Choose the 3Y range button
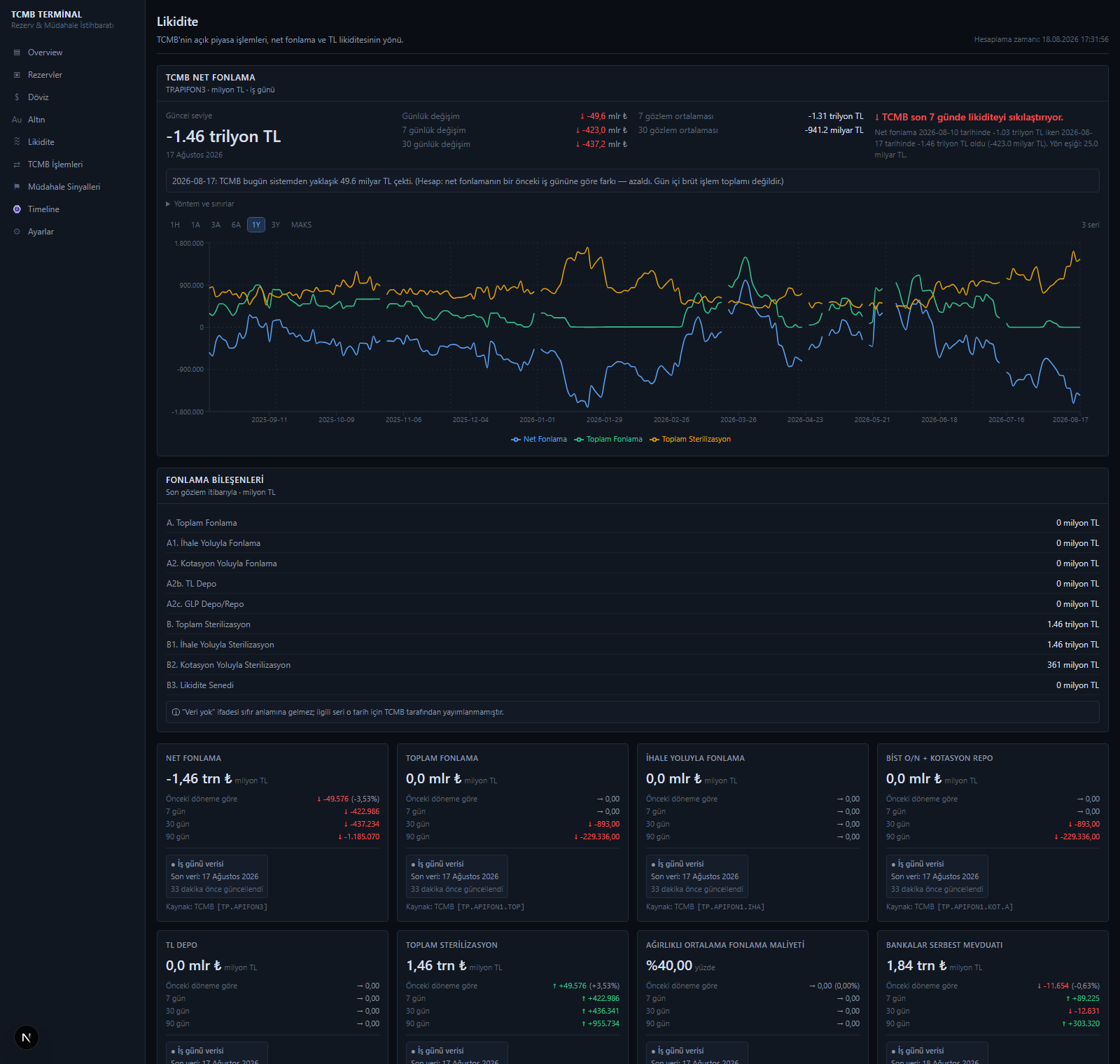 click(x=276, y=225)
